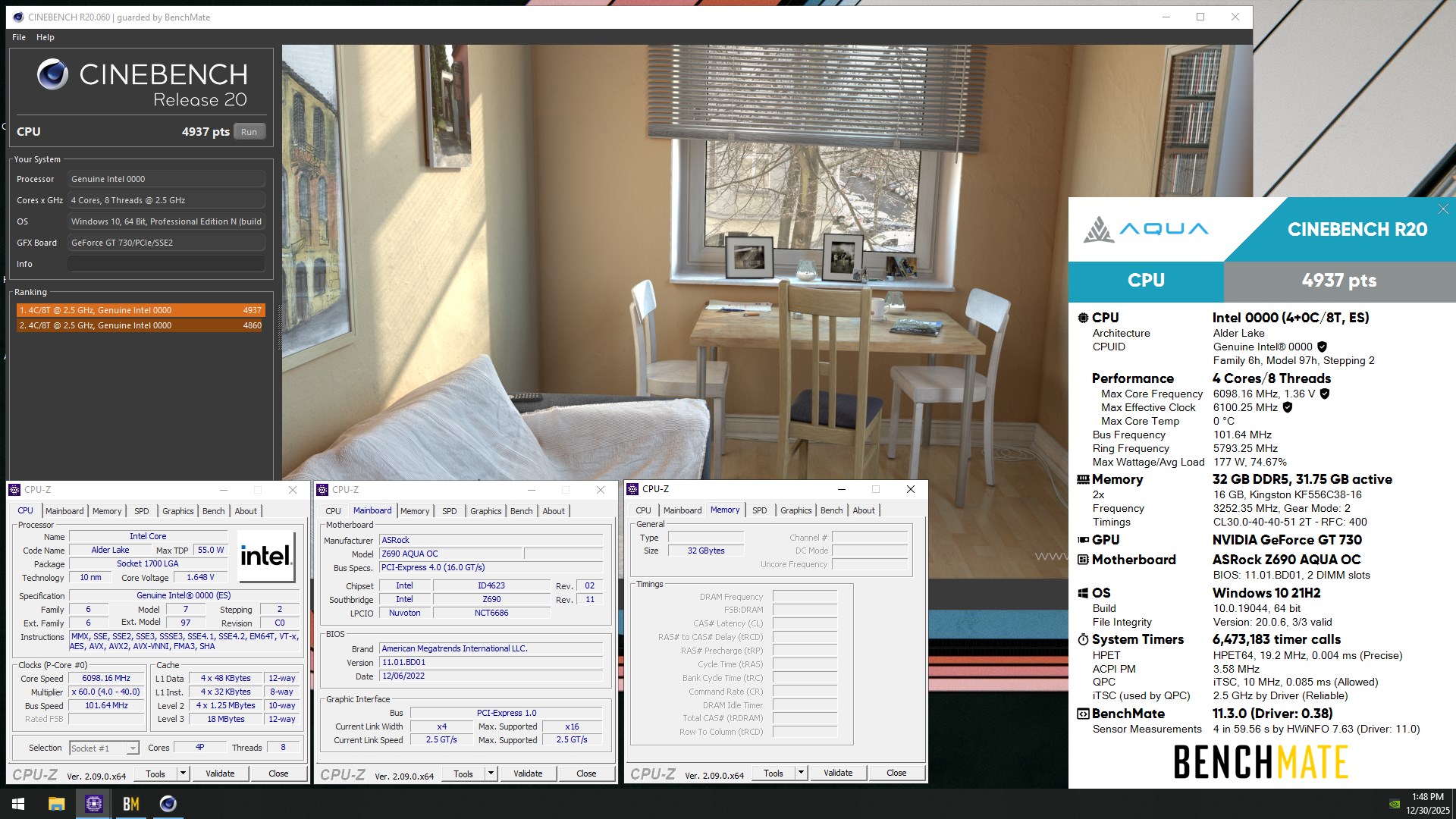
Task: Click memory size 32 GBytes field
Action: pos(706,551)
